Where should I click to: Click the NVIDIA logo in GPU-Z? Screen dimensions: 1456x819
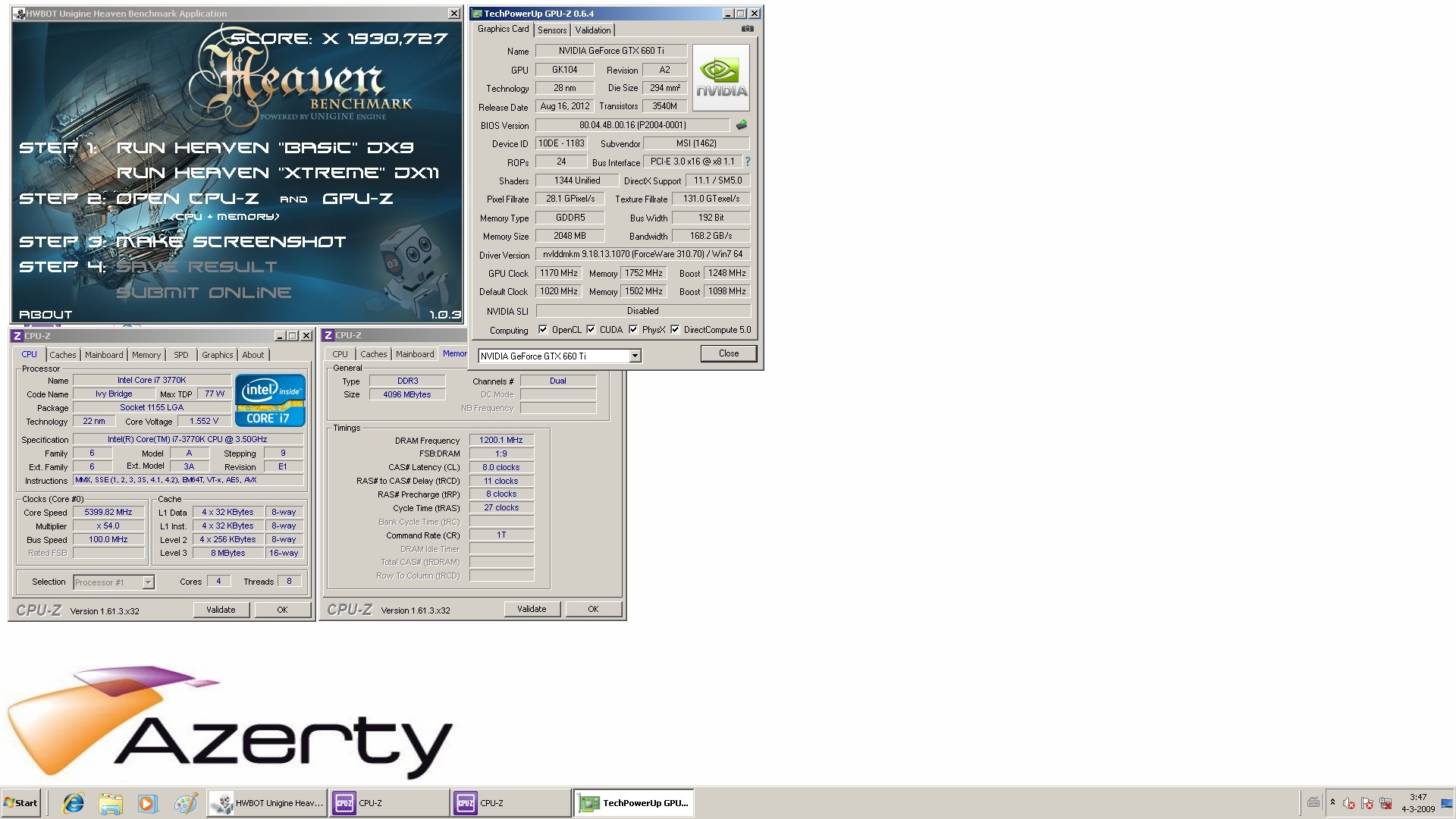pyautogui.click(x=720, y=78)
